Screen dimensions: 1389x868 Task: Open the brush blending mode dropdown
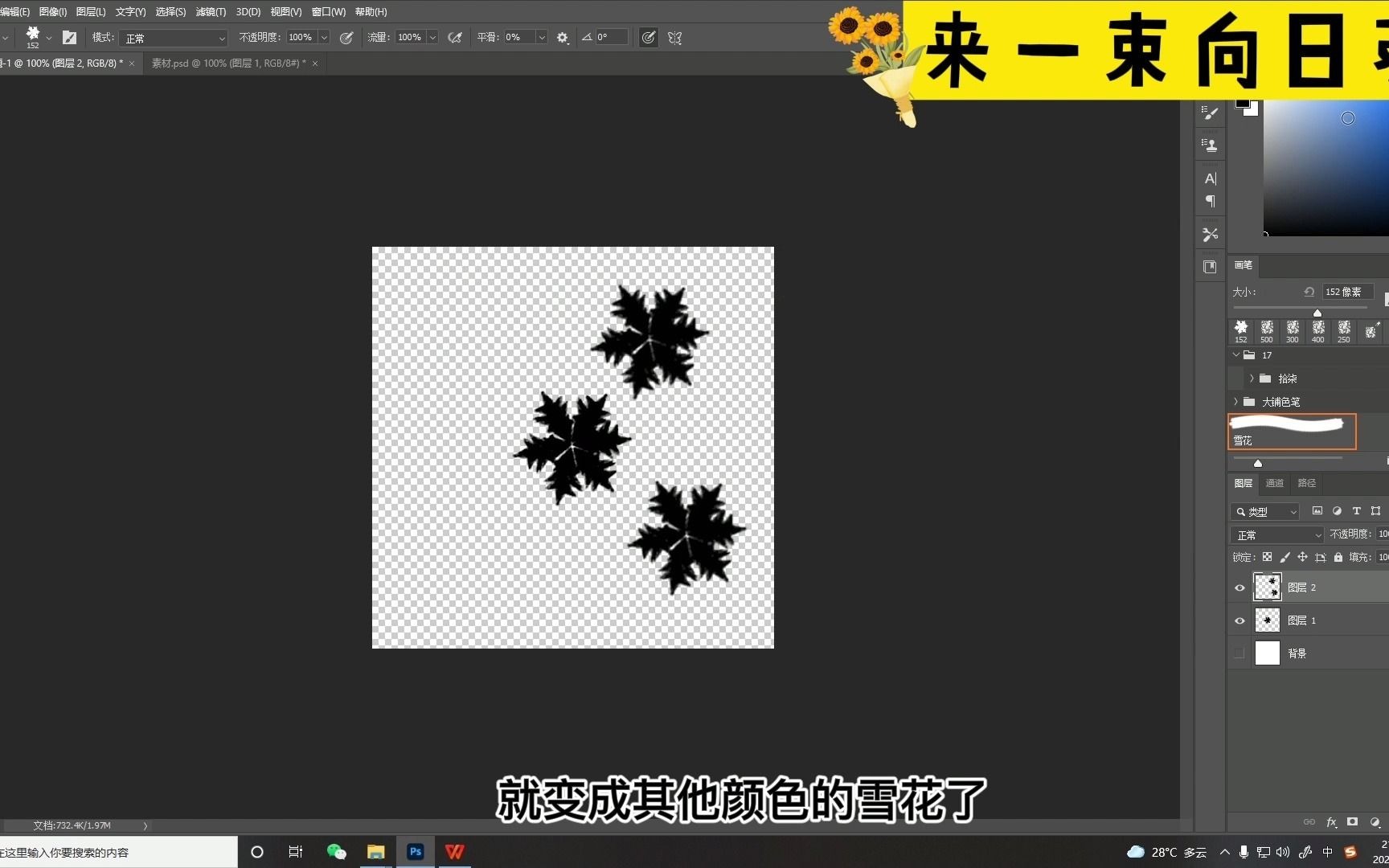pos(173,37)
